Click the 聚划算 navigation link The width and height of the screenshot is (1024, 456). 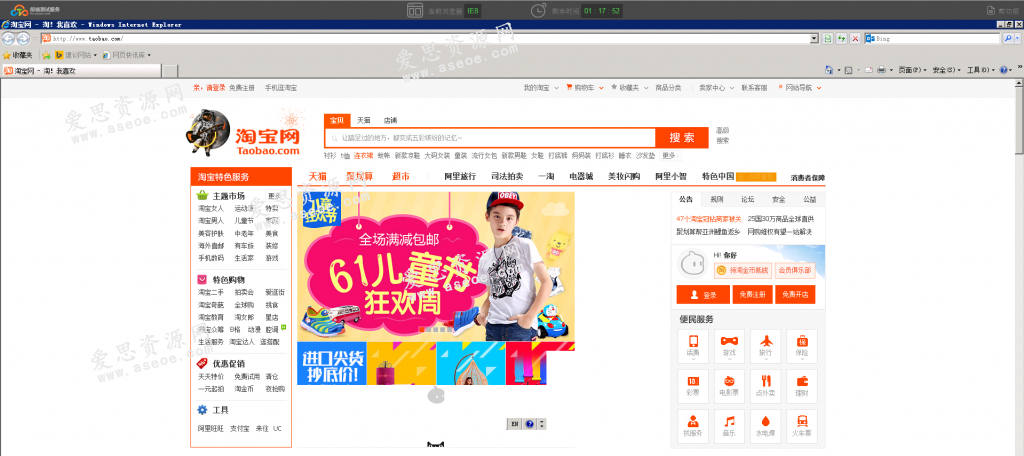pos(359,177)
